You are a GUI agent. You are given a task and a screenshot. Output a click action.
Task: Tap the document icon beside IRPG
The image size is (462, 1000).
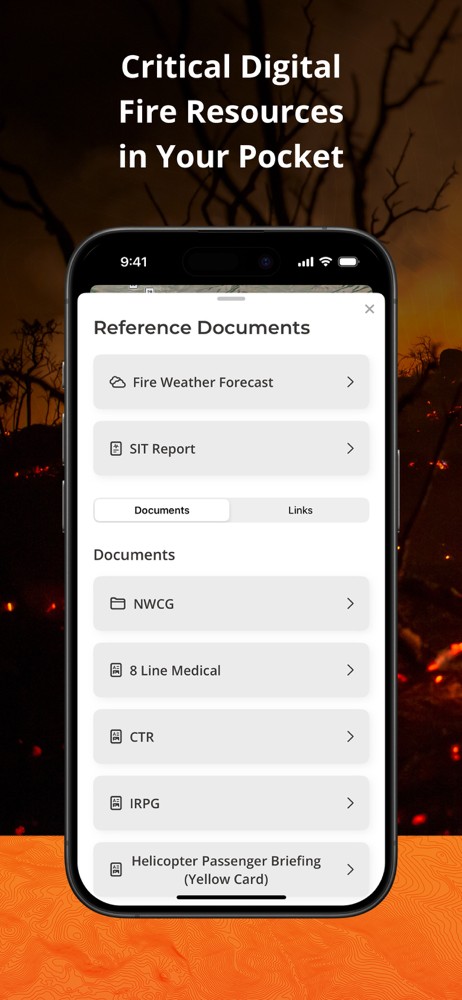pos(116,802)
